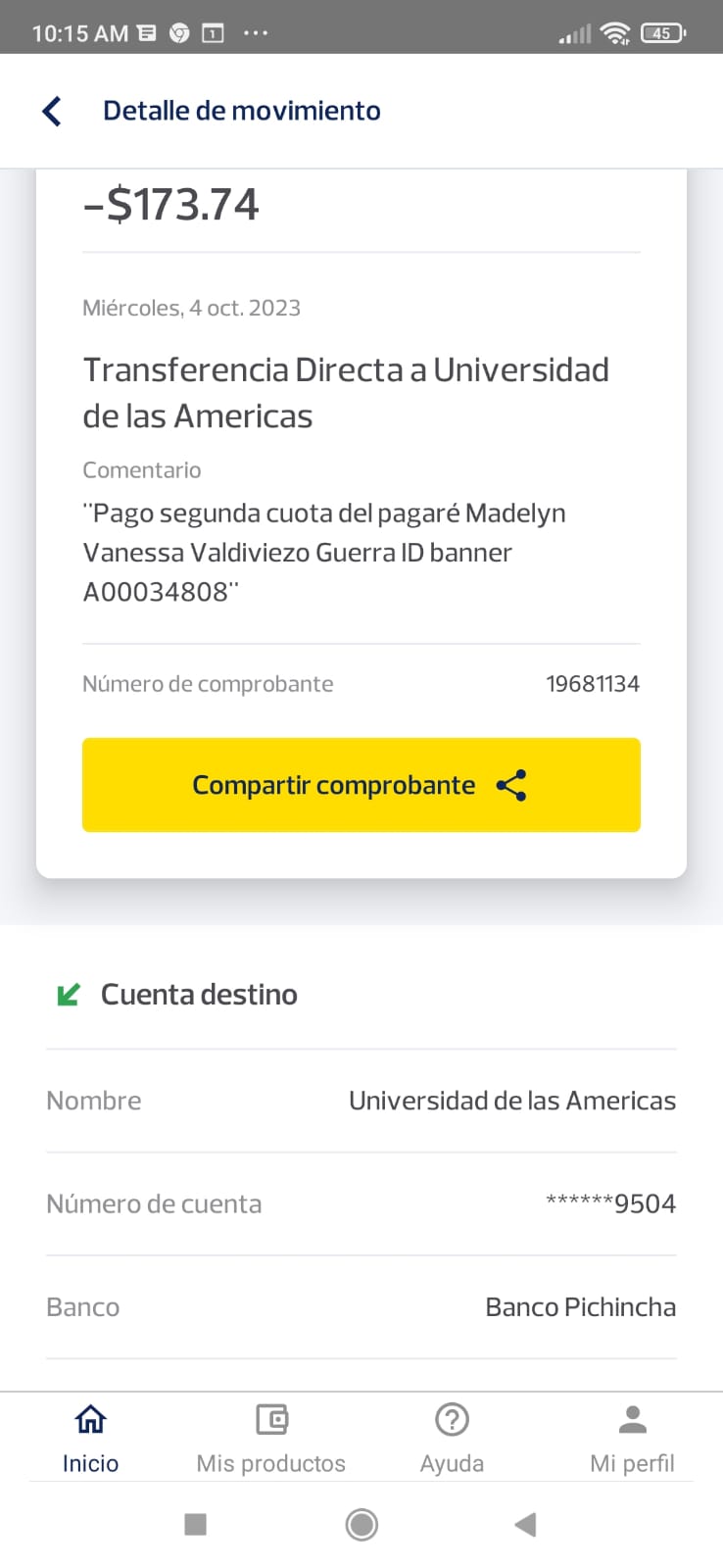Open Mi perfil person icon
Viewport: 723px width, 1568px height.
(632, 1419)
